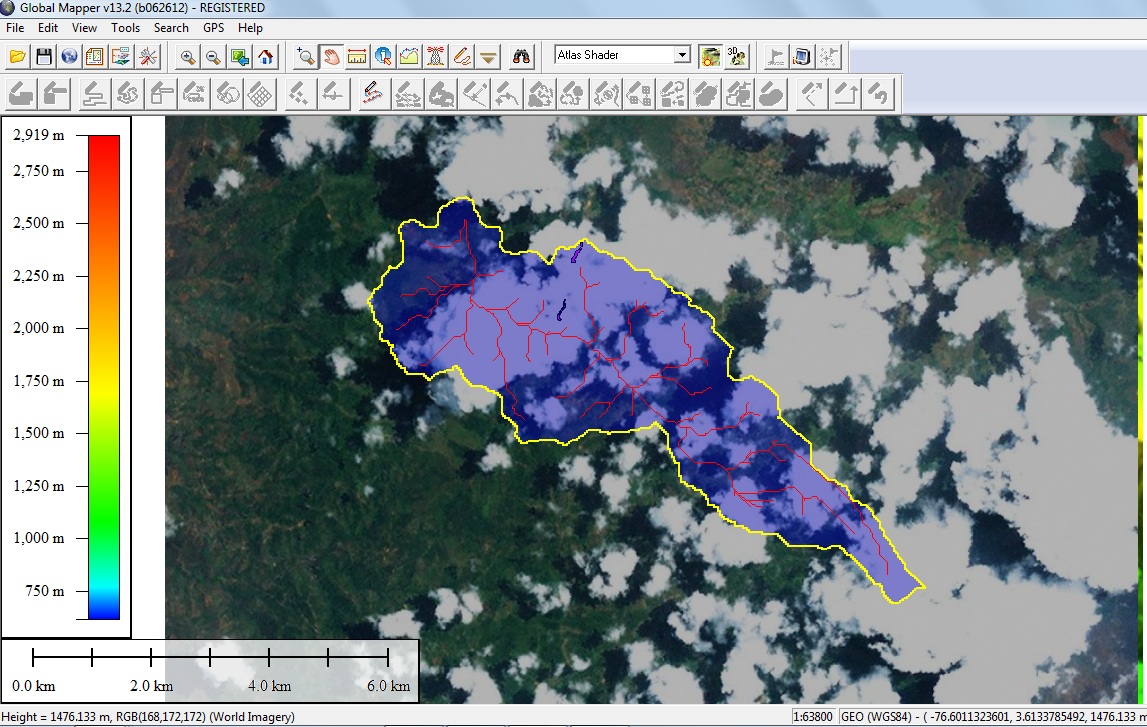
Task: Open the Configuration dialog icon
Action: pos(147,56)
